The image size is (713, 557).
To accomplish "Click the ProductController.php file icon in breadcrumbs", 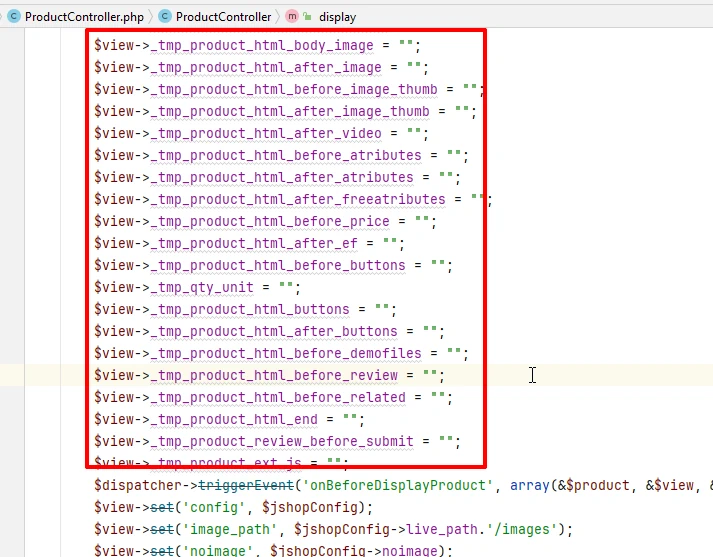I will (x=14, y=16).
